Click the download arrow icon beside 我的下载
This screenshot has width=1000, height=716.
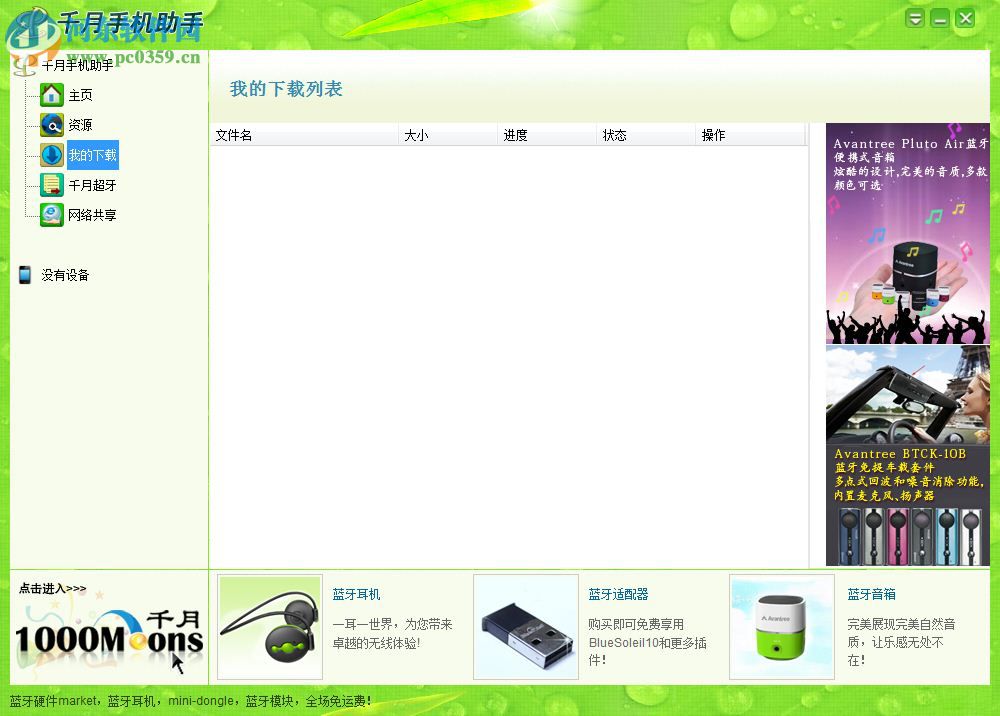pos(52,155)
